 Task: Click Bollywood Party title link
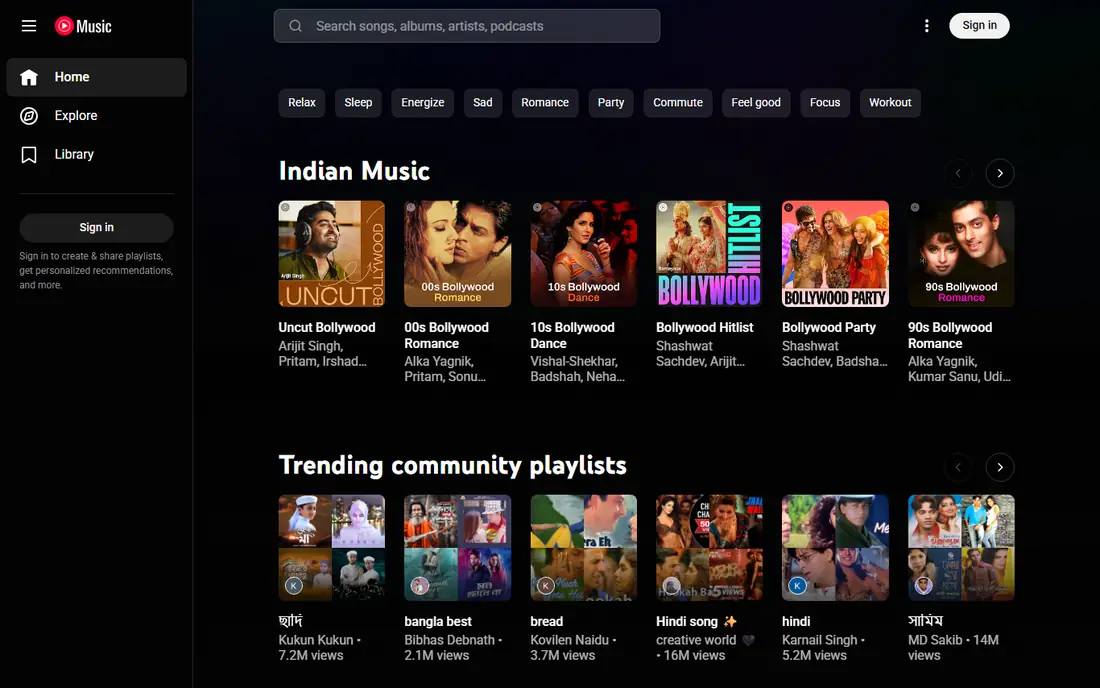[x=829, y=328]
